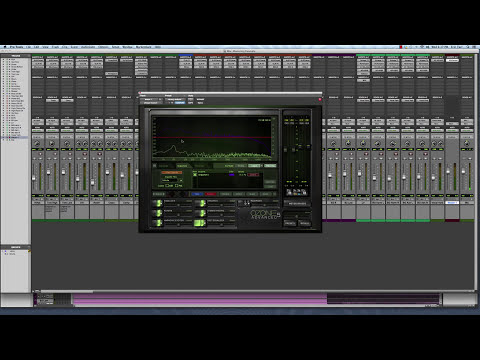Open the Apple menu icon
The height and width of the screenshot is (360, 480).
(5, 47)
